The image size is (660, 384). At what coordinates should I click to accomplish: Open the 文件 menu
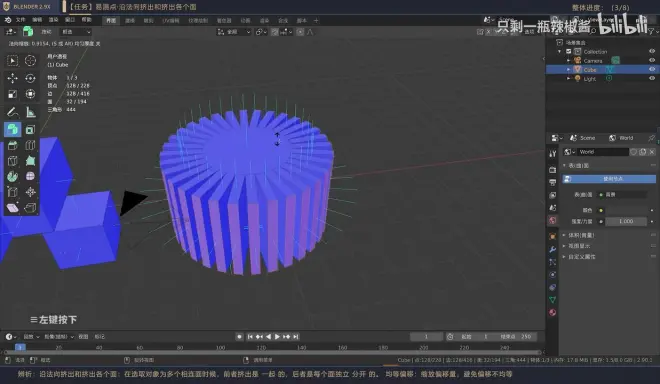21,20
